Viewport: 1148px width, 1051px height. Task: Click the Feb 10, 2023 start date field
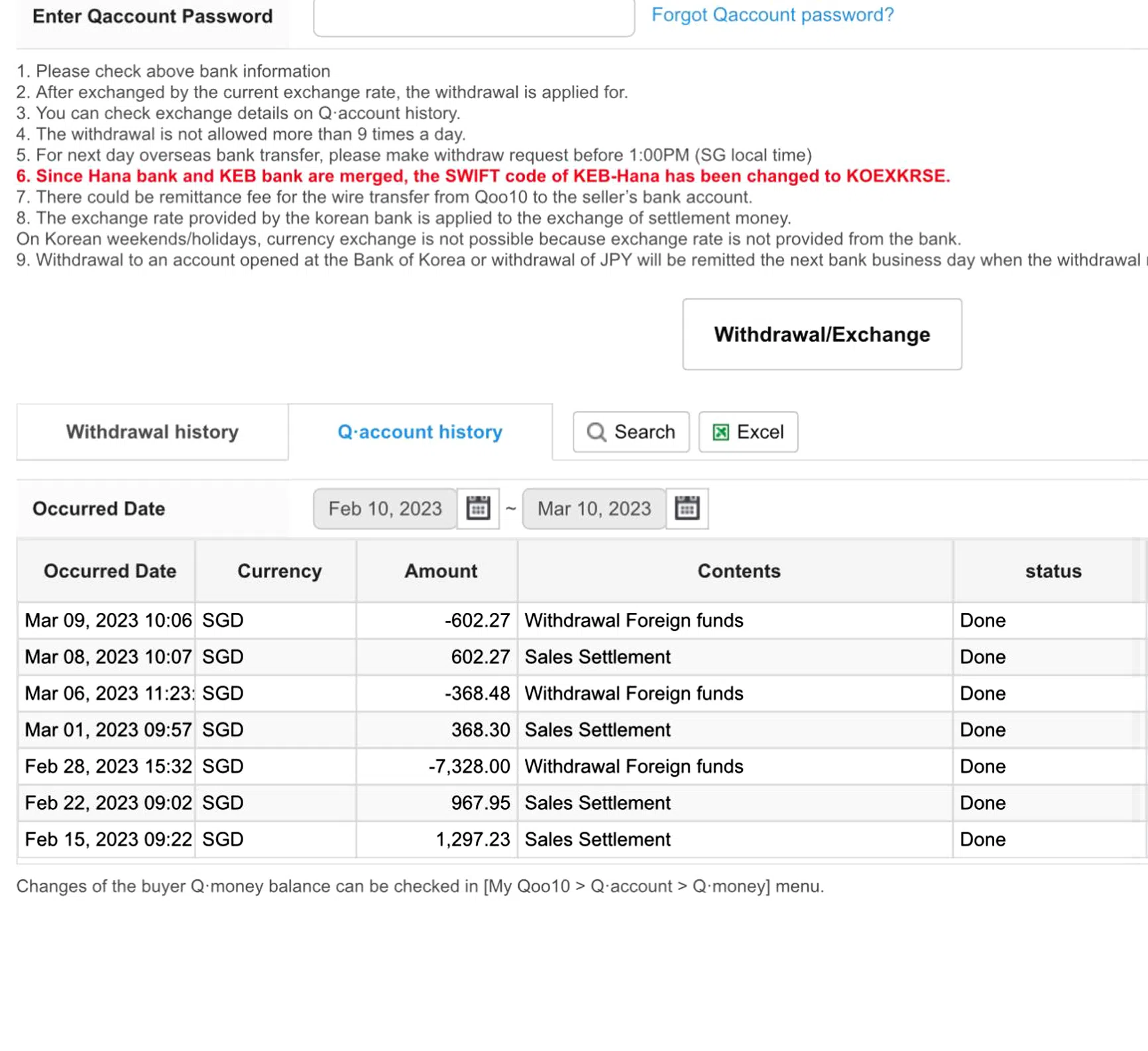coord(384,508)
